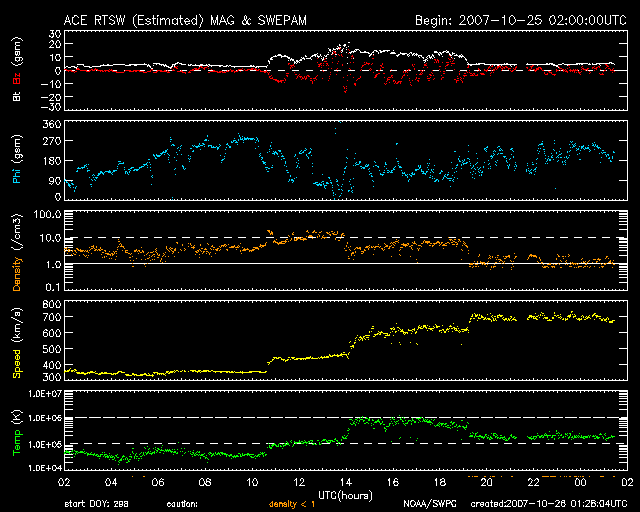
Task: Click the '300' tick on Speed axis
Action: pos(52,376)
